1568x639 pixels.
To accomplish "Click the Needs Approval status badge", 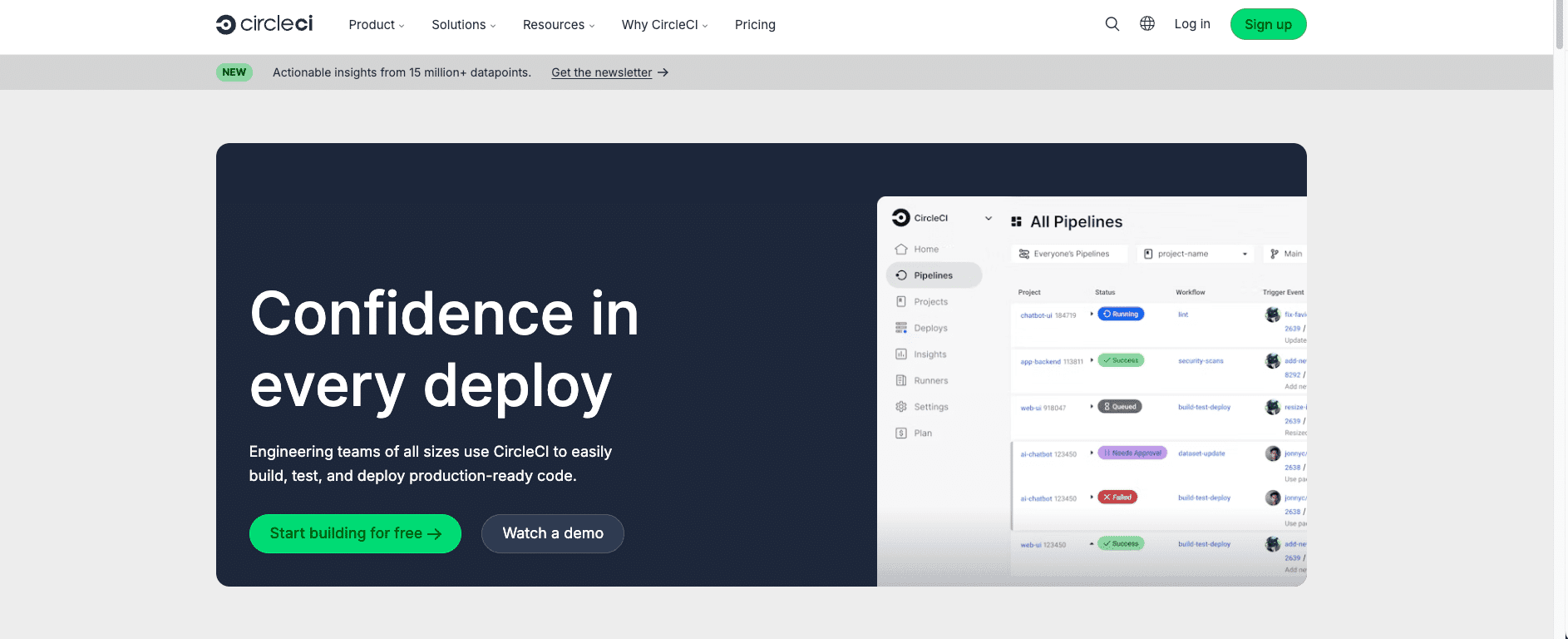I will [x=1132, y=453].
